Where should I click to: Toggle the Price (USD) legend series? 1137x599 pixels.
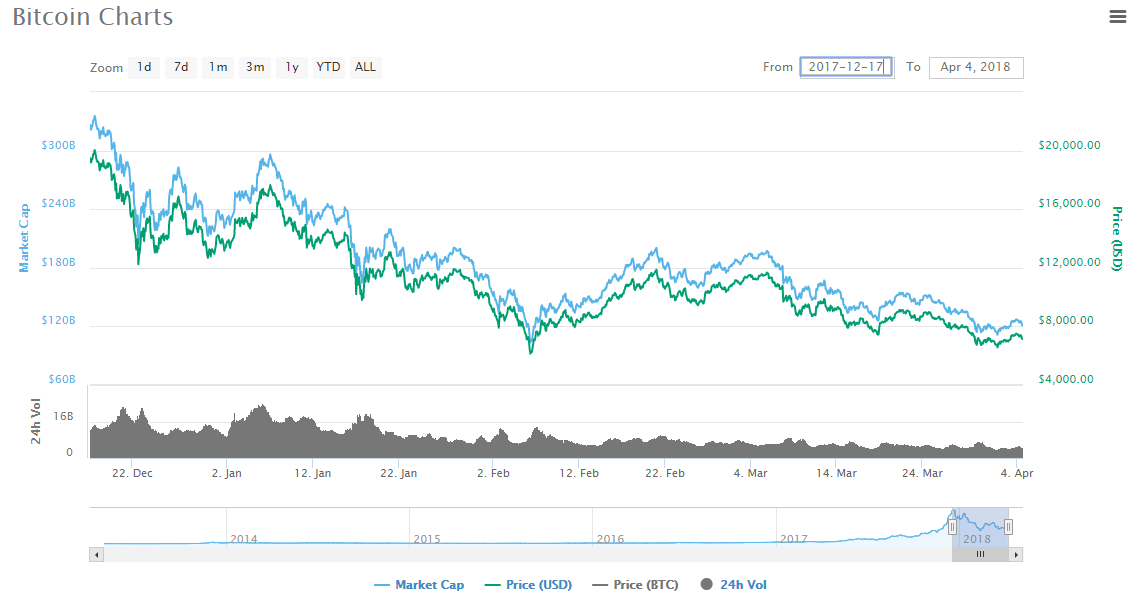pos(529,584)
